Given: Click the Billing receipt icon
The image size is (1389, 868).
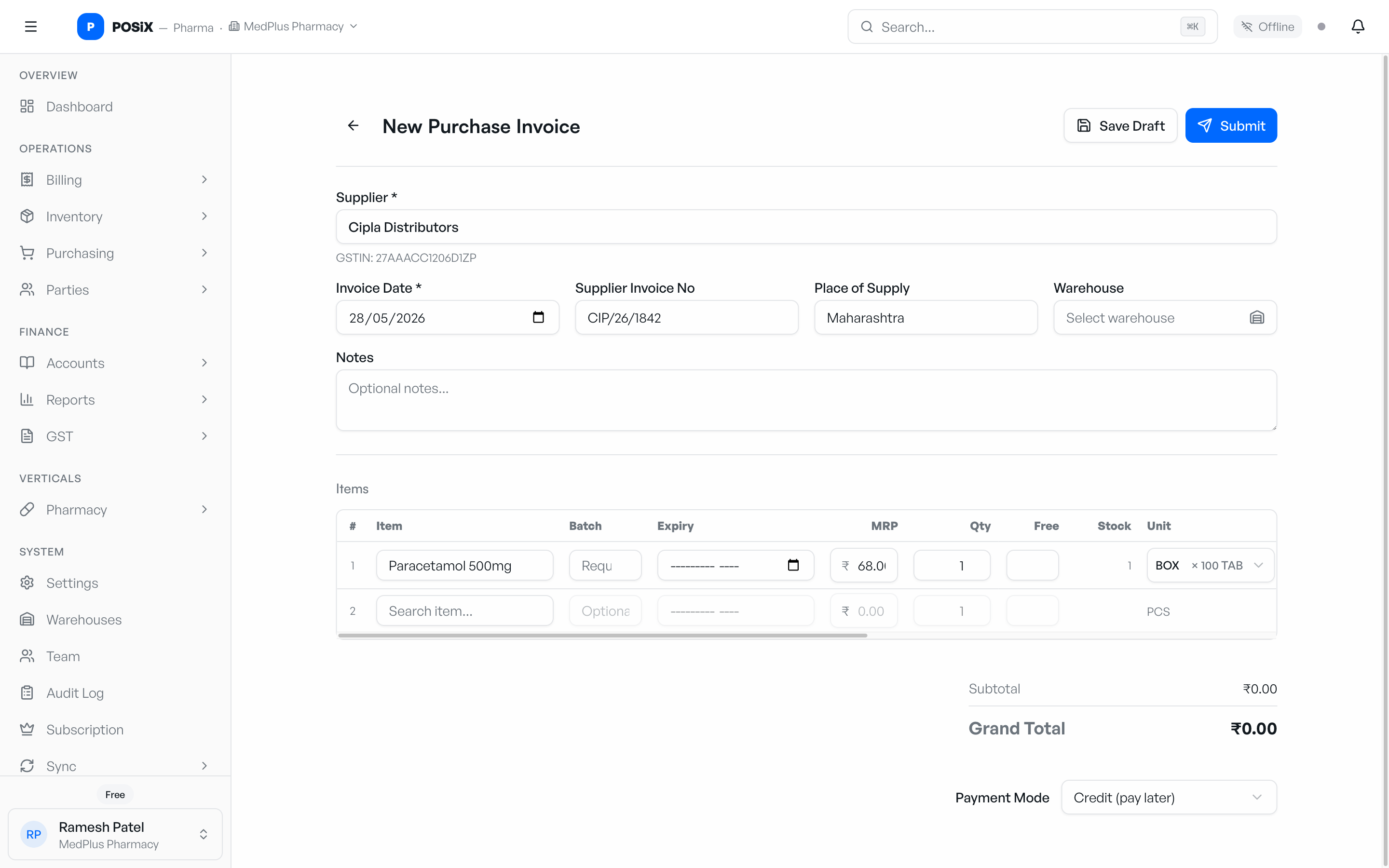Looking at the screenshot, I should [x=27, y=180].
